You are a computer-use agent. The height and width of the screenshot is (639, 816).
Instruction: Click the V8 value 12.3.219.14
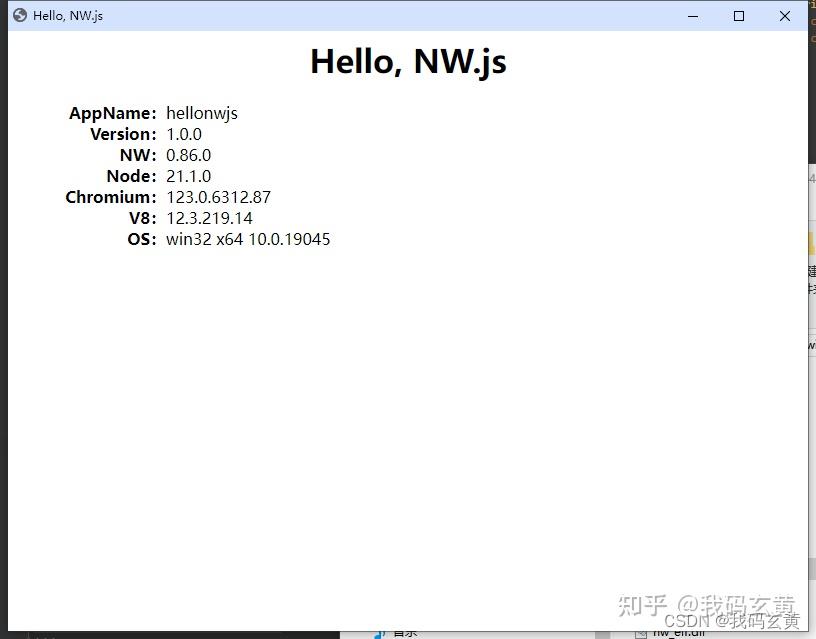click(x=209, y=218)
